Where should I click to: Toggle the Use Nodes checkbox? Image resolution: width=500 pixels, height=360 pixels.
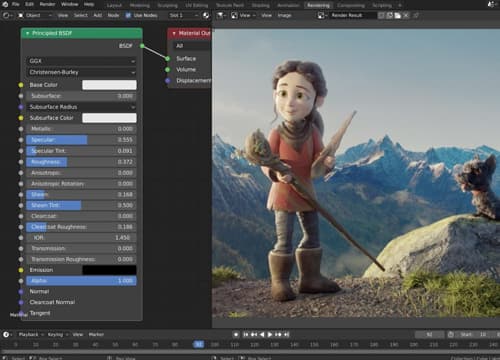[128, 15]
